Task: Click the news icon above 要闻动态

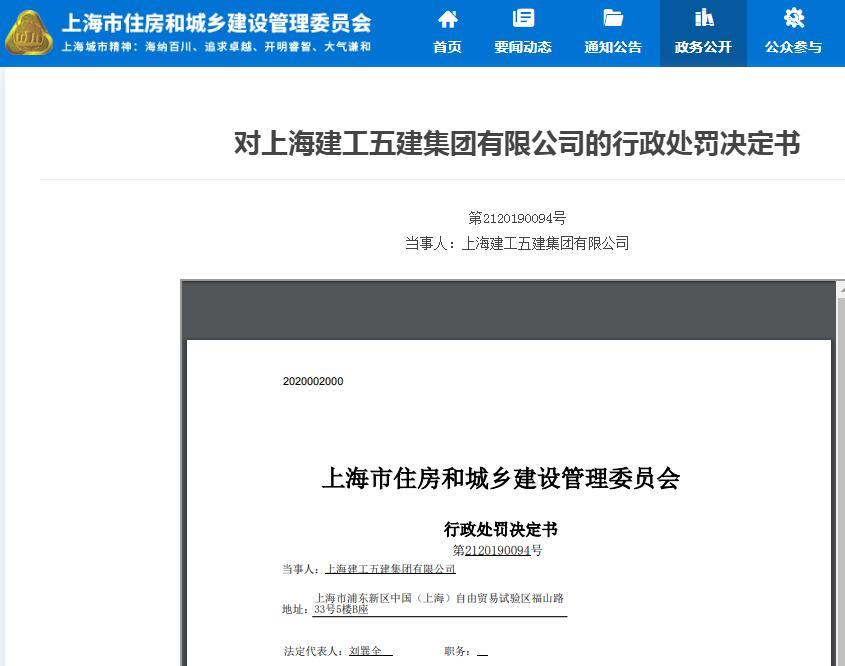Action: pyautogui.click(x=523, y=18)
